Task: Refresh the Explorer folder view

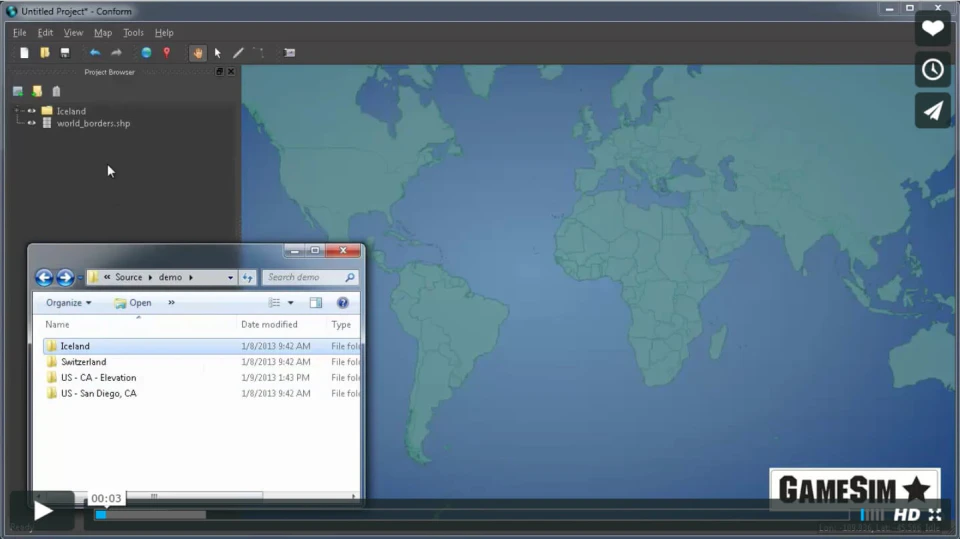Action: pos(247,277)
